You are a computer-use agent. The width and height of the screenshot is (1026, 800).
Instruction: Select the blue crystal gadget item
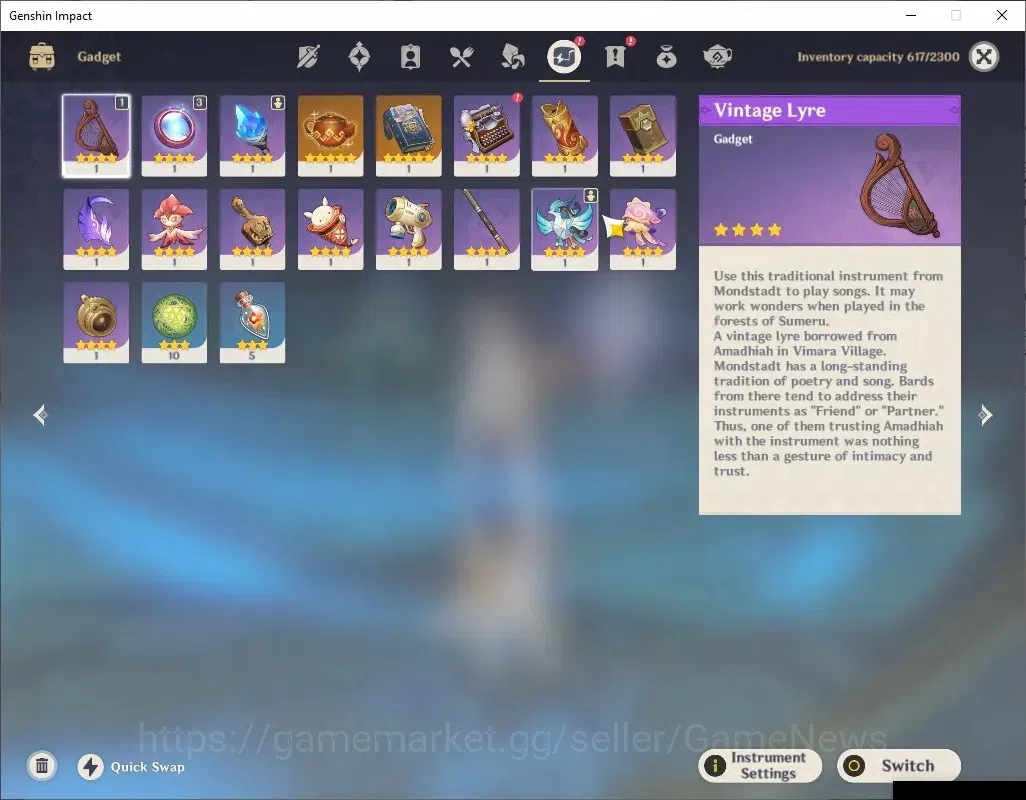[252, 135]
